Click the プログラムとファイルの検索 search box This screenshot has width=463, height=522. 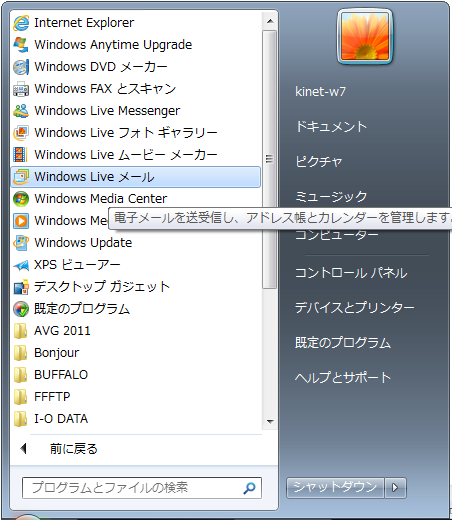pos(142,488)
